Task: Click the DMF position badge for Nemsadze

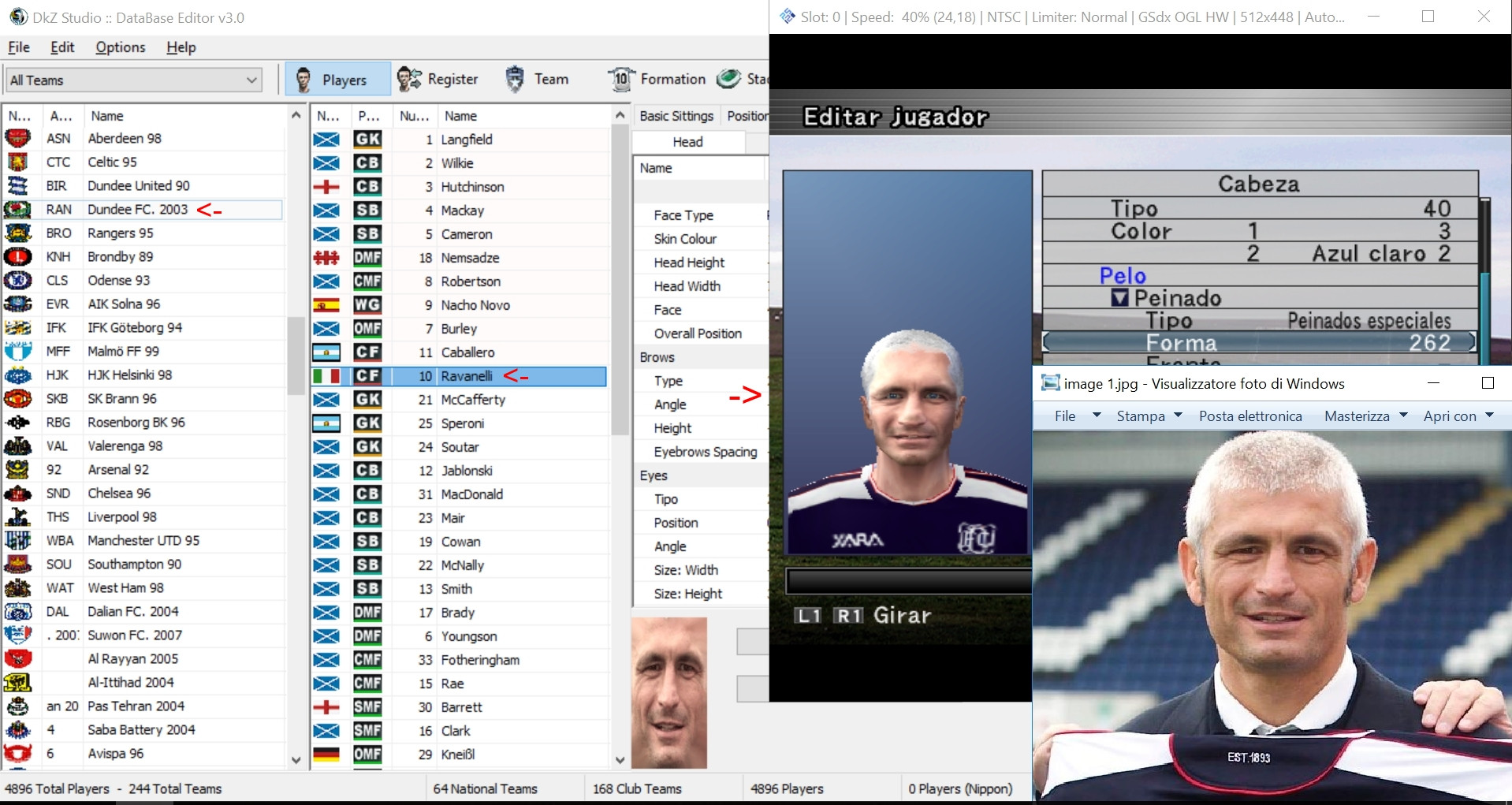Action: [x=367, y=258]
